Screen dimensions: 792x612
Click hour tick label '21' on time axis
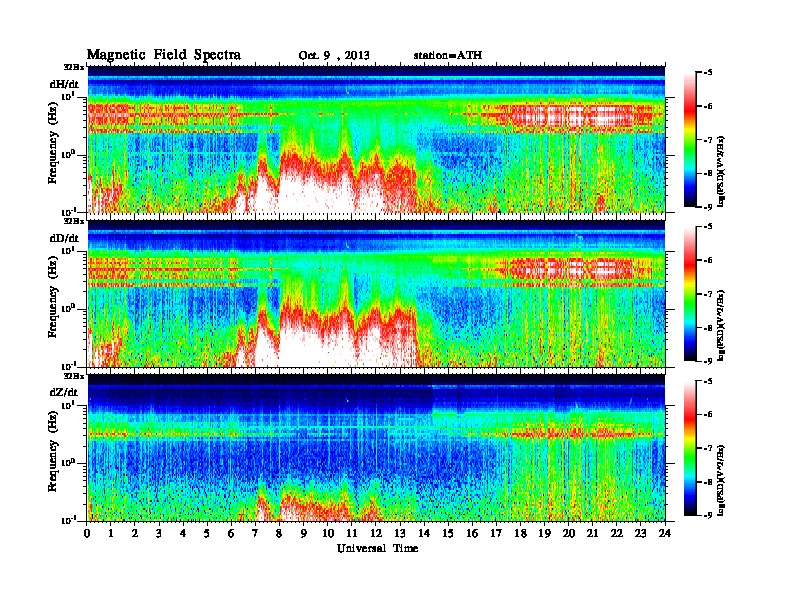point(592,533)
